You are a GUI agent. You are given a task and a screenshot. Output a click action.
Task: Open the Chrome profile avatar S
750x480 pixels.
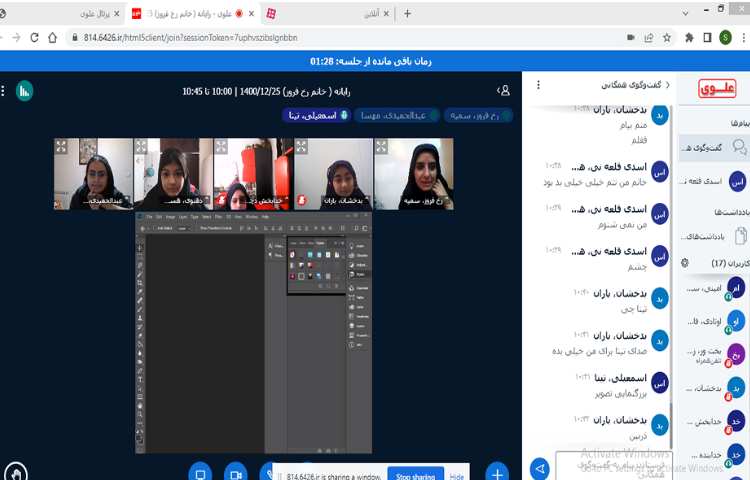pos(726,37)
